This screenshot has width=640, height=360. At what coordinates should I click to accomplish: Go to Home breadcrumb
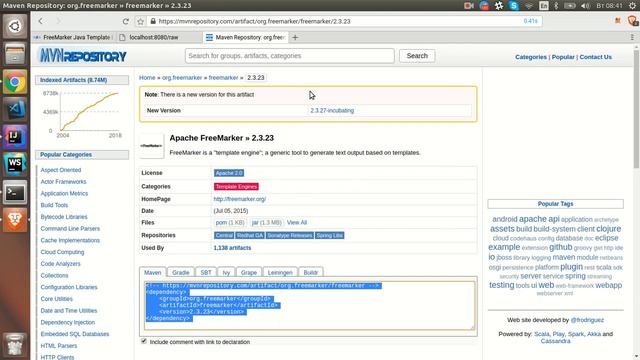(147, 78)
